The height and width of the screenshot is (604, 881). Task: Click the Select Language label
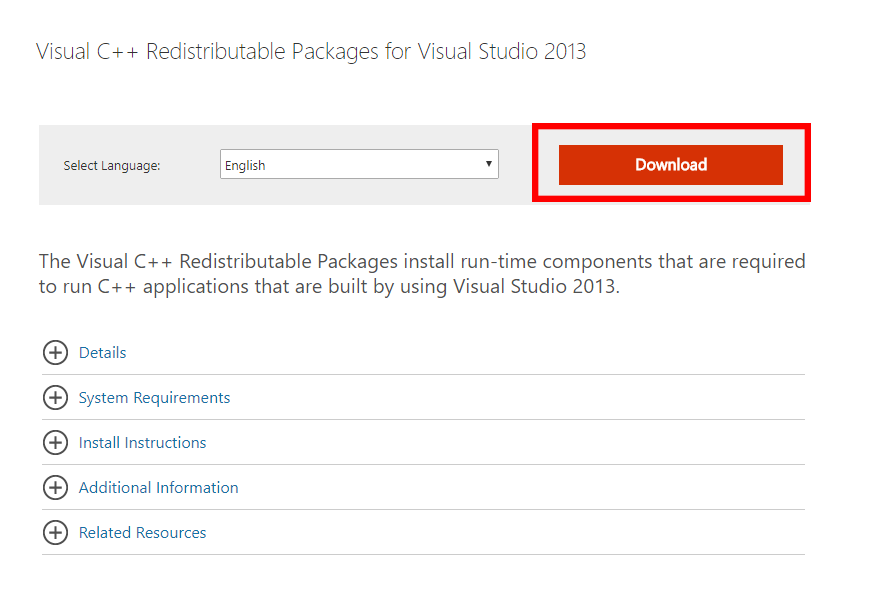point(112,166)
